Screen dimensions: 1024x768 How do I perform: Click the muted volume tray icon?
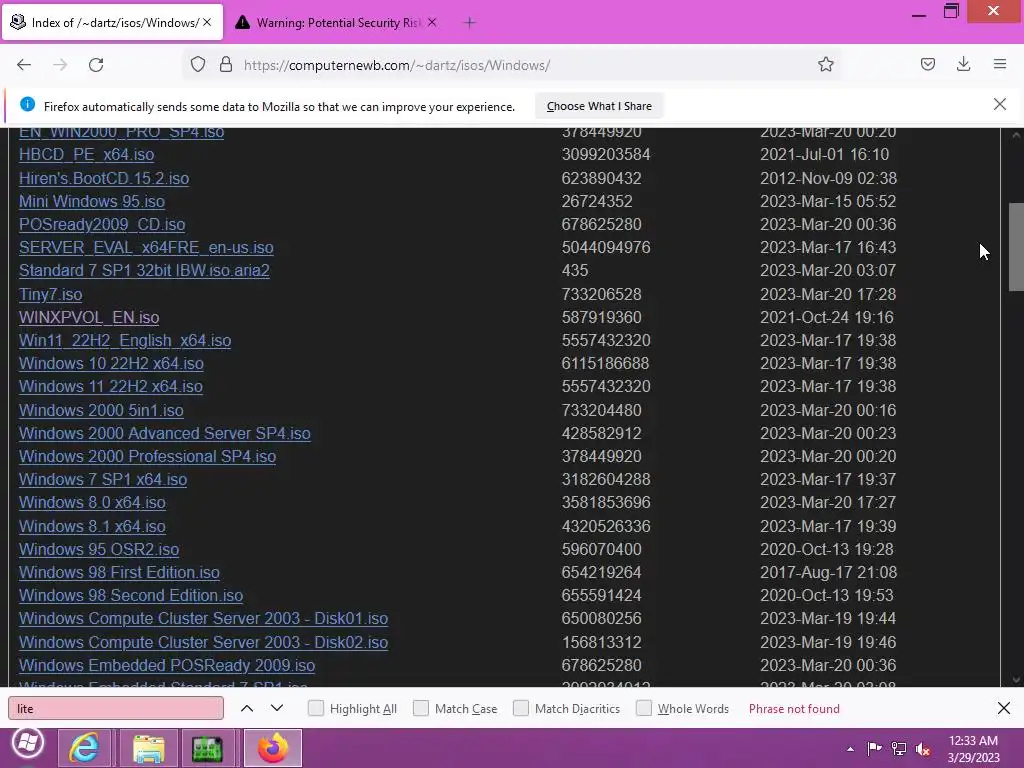click(x=923, y=749)
